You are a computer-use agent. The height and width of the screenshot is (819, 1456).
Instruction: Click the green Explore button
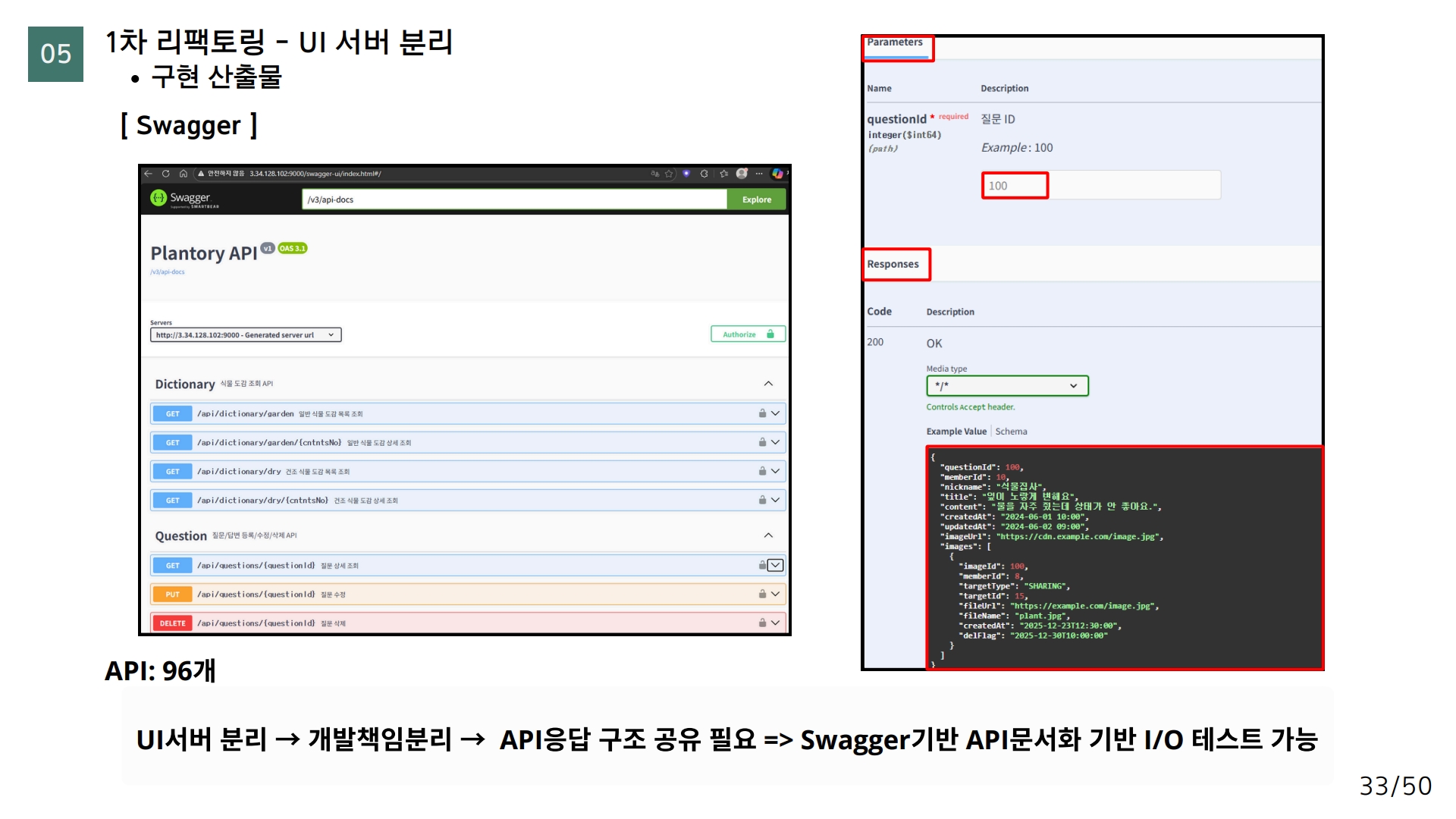[x=756, y=199]
